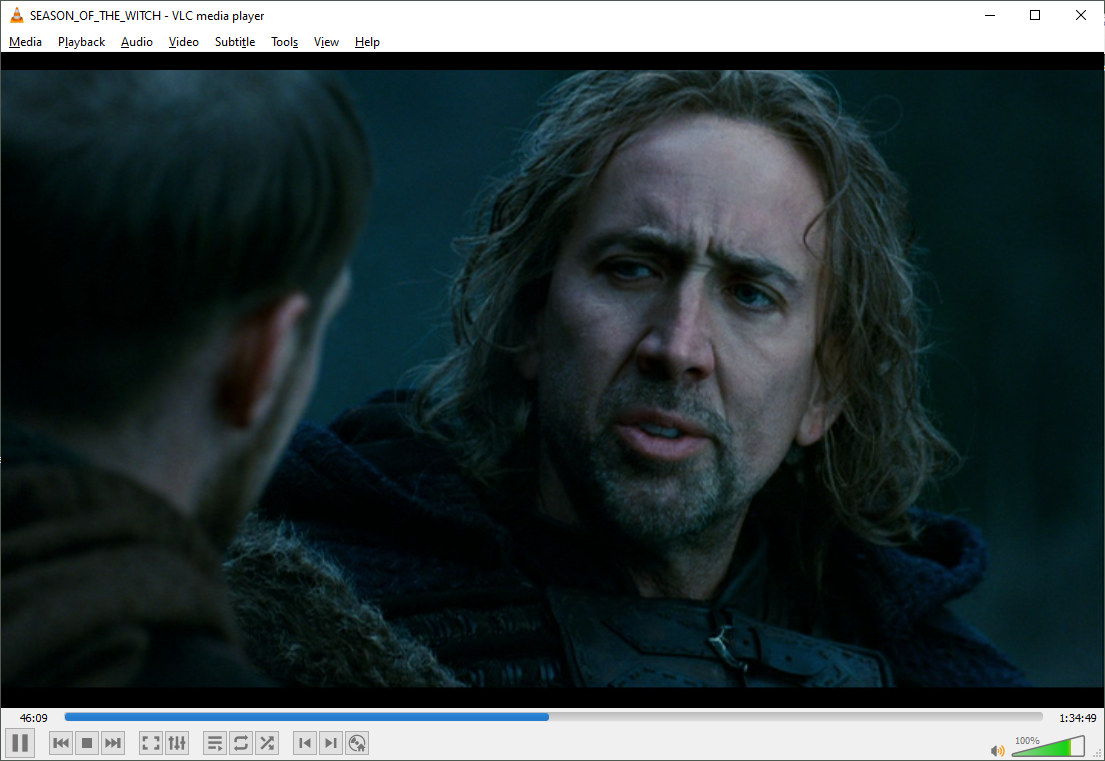Viewport: 1105px width, 761px height.
Task: Open the DVD disc menu button
Action: pyautogui.click(x=357, y=743)
